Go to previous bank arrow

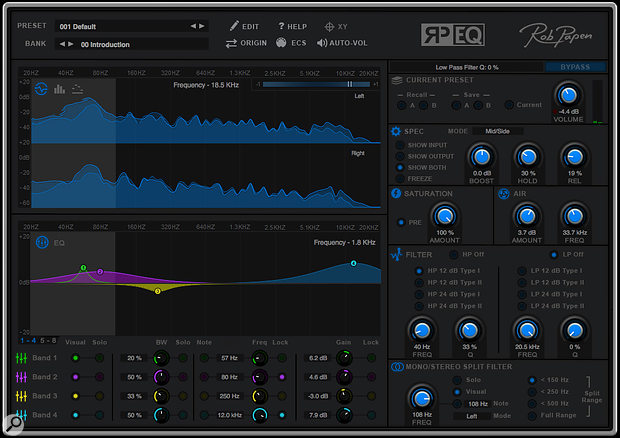click(x=62, y=44)
